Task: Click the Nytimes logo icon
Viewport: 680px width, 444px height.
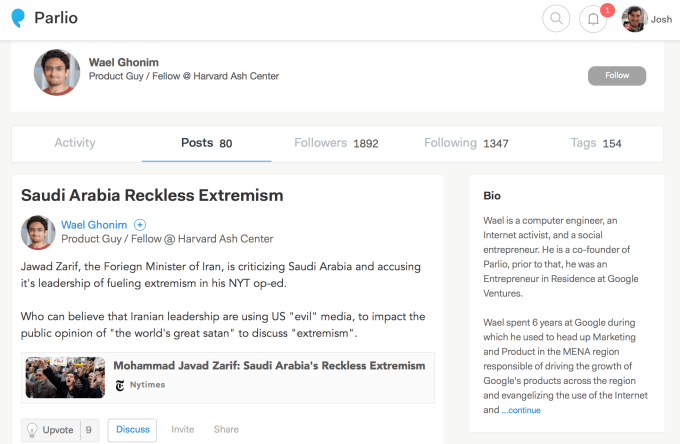Action: point(120,385)
